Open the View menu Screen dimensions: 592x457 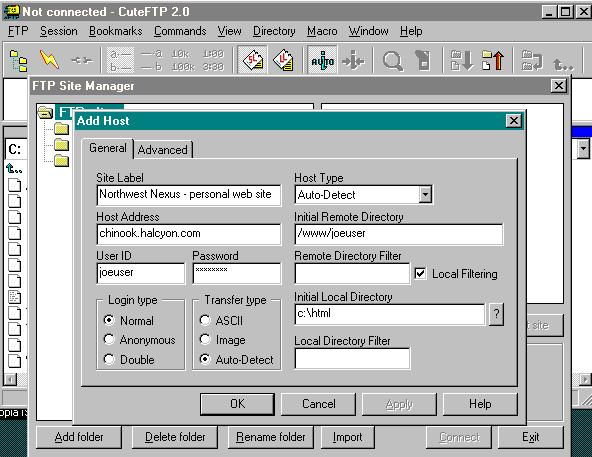(x=229, y=31)
